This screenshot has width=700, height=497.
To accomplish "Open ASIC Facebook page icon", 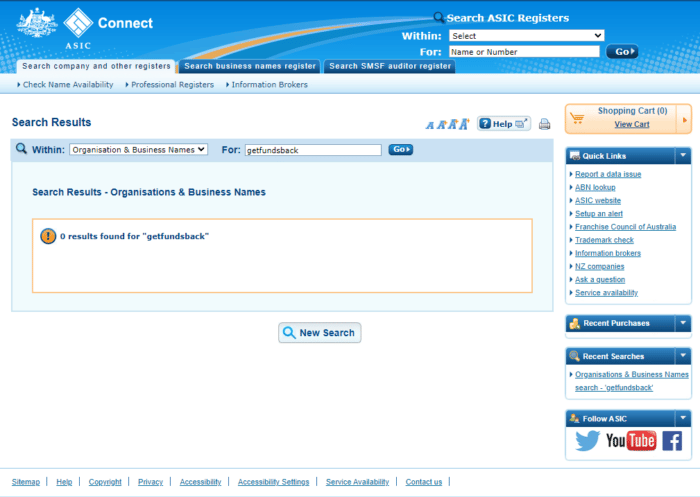I will (672, 441).
